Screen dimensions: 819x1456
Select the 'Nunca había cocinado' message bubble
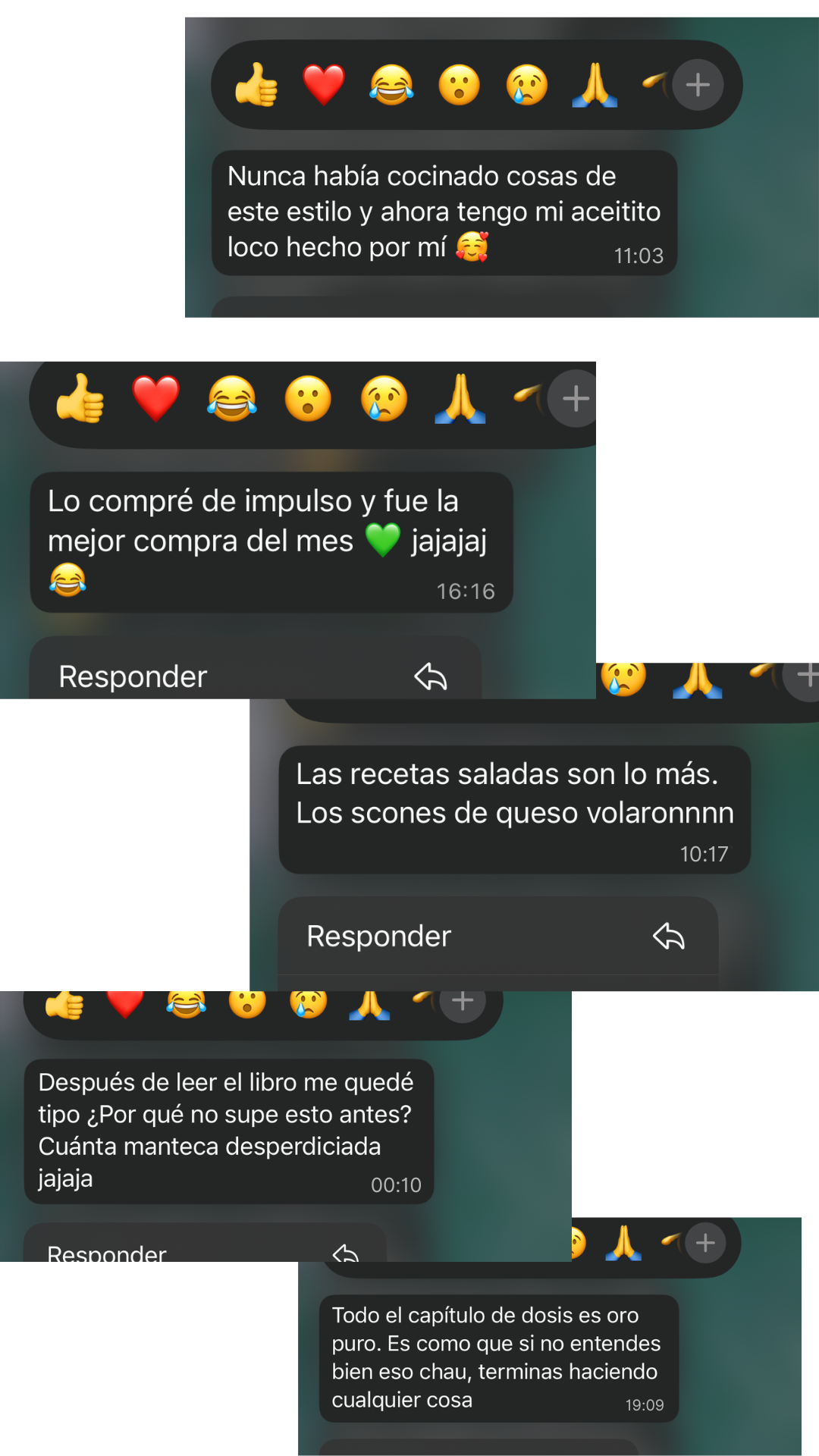(444, 213)
